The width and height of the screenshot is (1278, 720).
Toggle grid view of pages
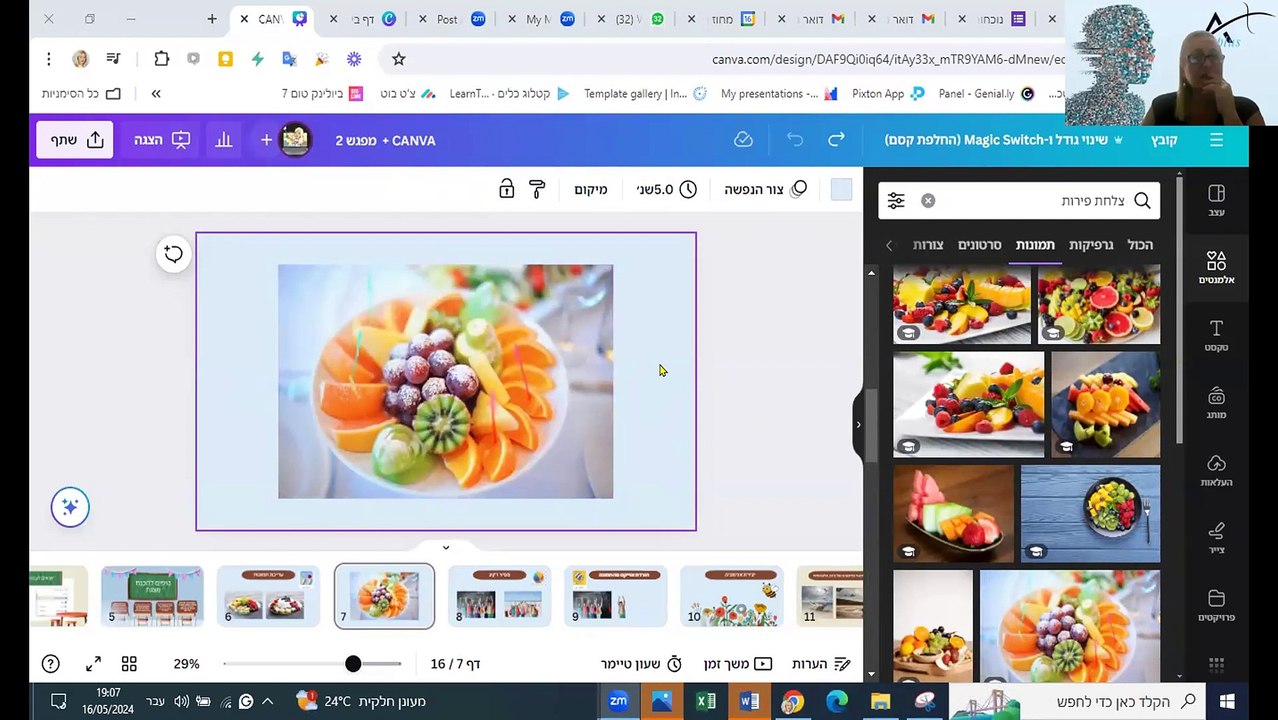click(x=129, y=664)
